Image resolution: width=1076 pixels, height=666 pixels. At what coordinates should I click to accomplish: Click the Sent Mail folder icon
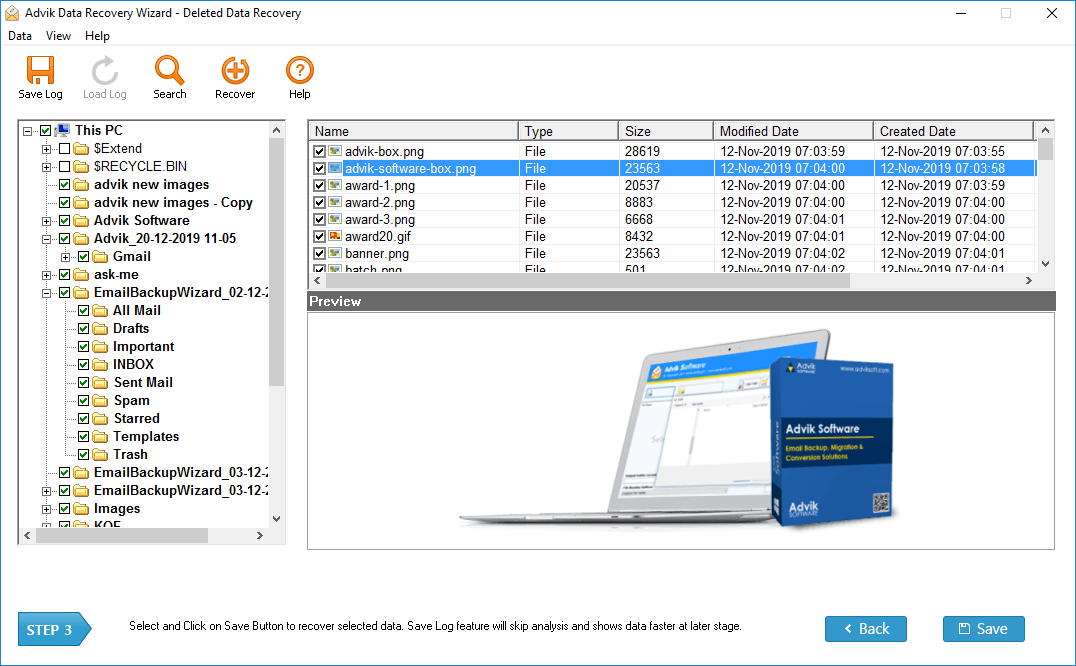[101, 383]
